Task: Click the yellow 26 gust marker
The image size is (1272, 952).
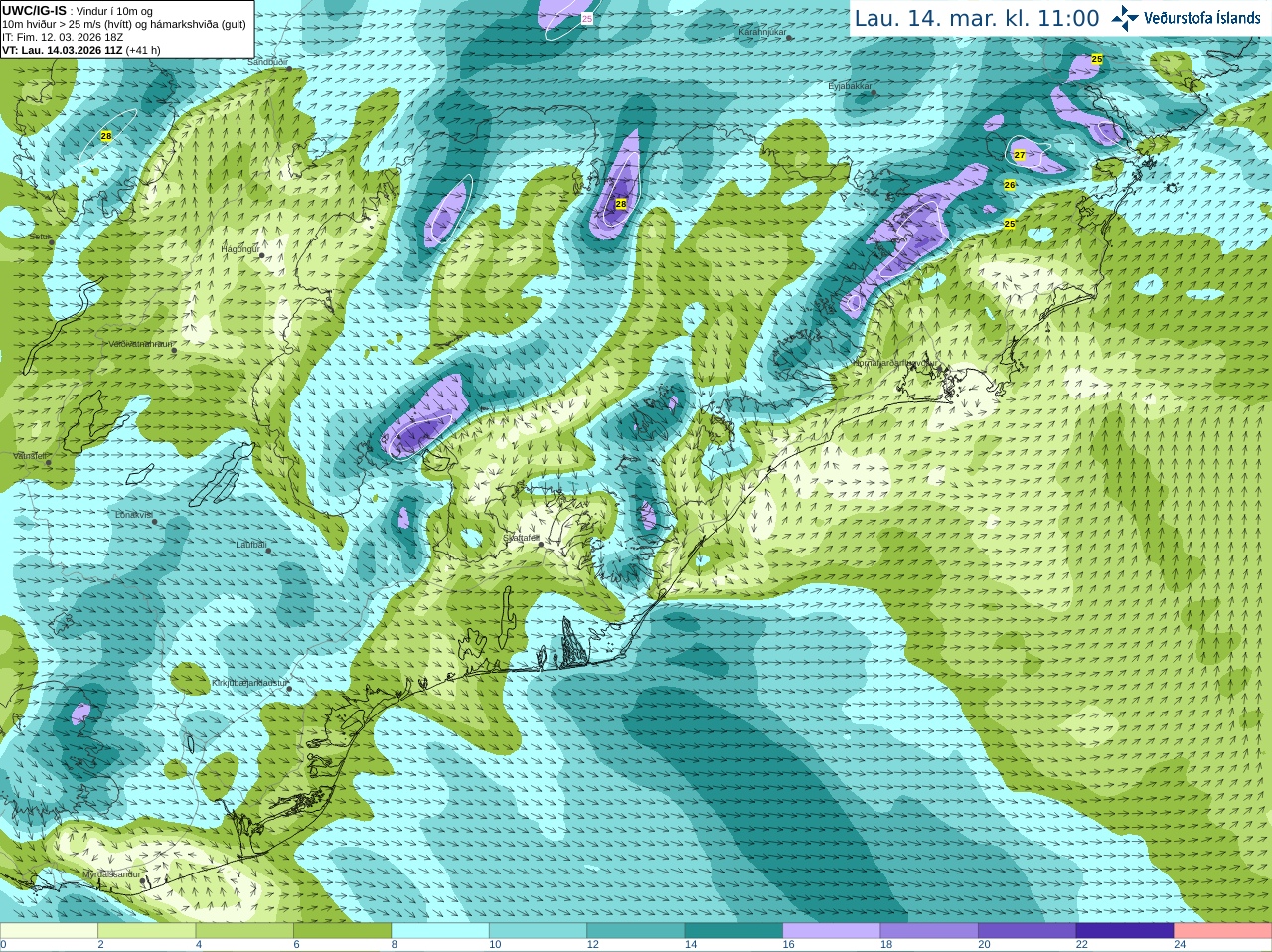Action: coord(1010,185)
